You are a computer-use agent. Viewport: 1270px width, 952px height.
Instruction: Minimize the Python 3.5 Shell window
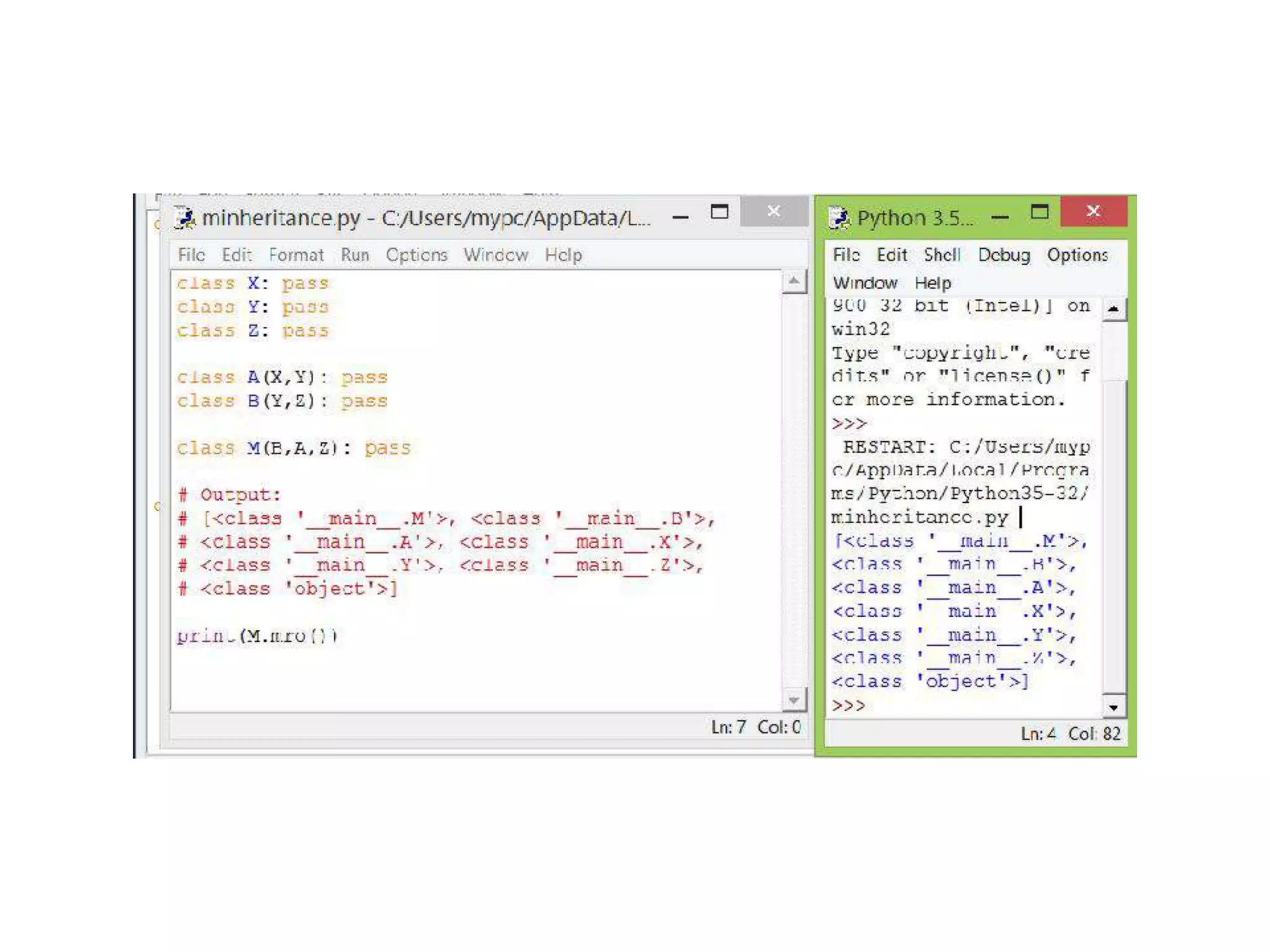pos(1000,217)
